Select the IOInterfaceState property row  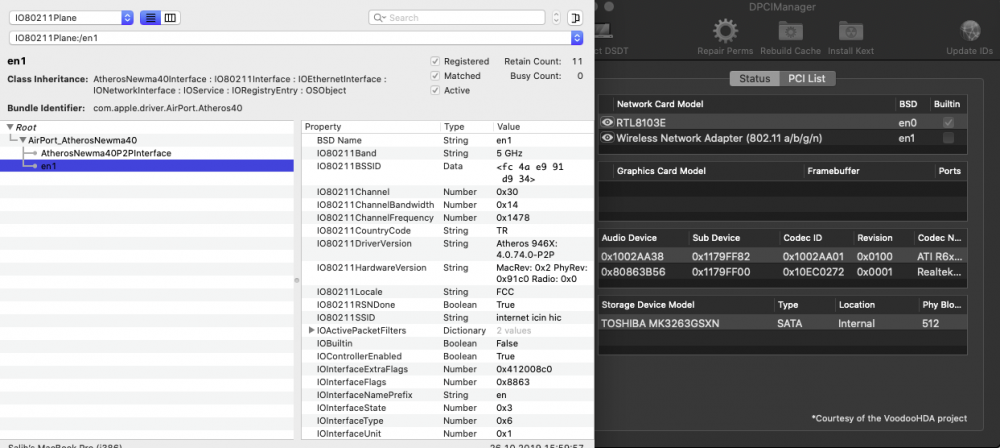tap(447, 408)
